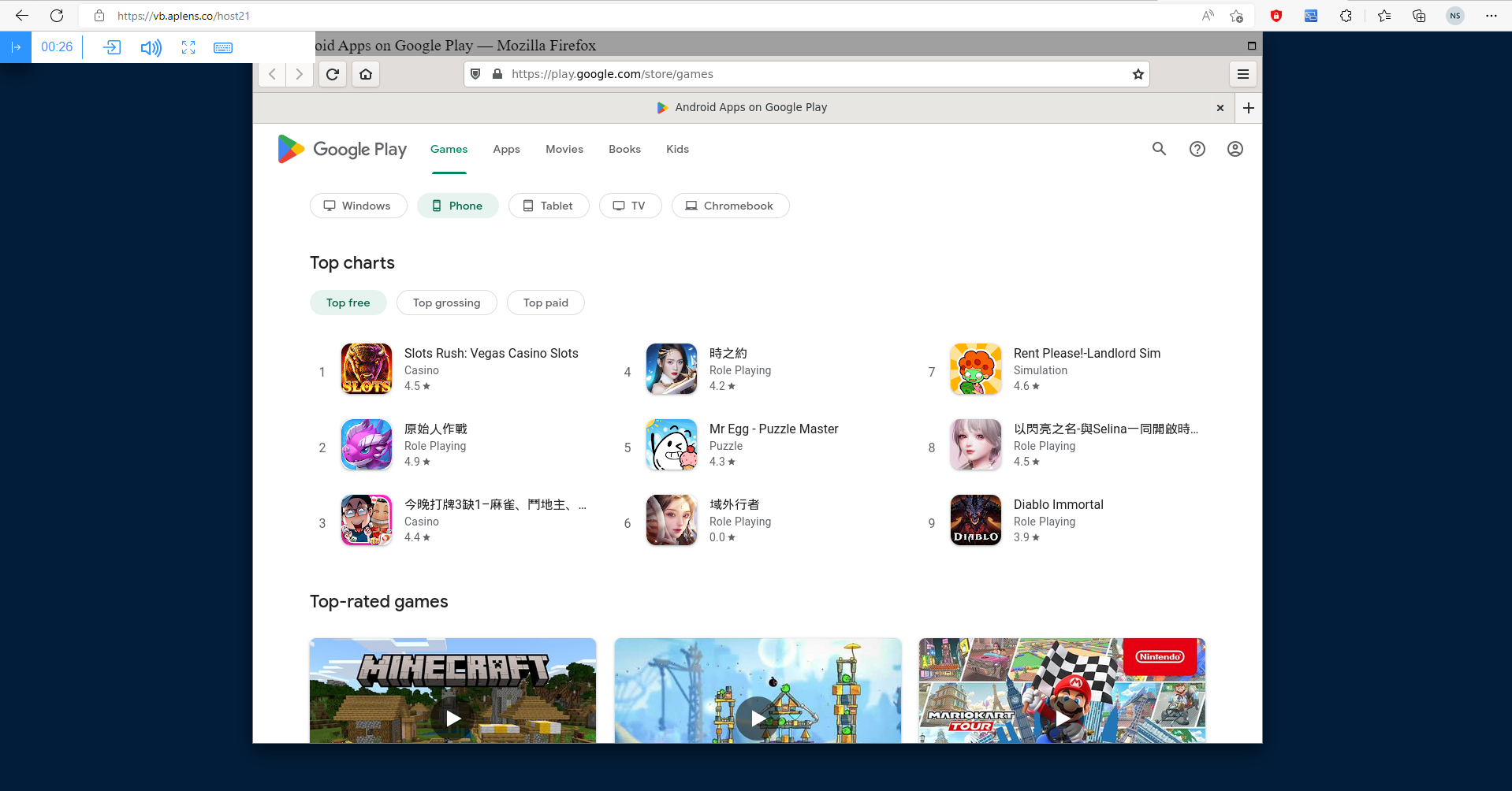
Task: Toggle the viewer sound icon
Action: pyautogui.click(x=151, y=48)
